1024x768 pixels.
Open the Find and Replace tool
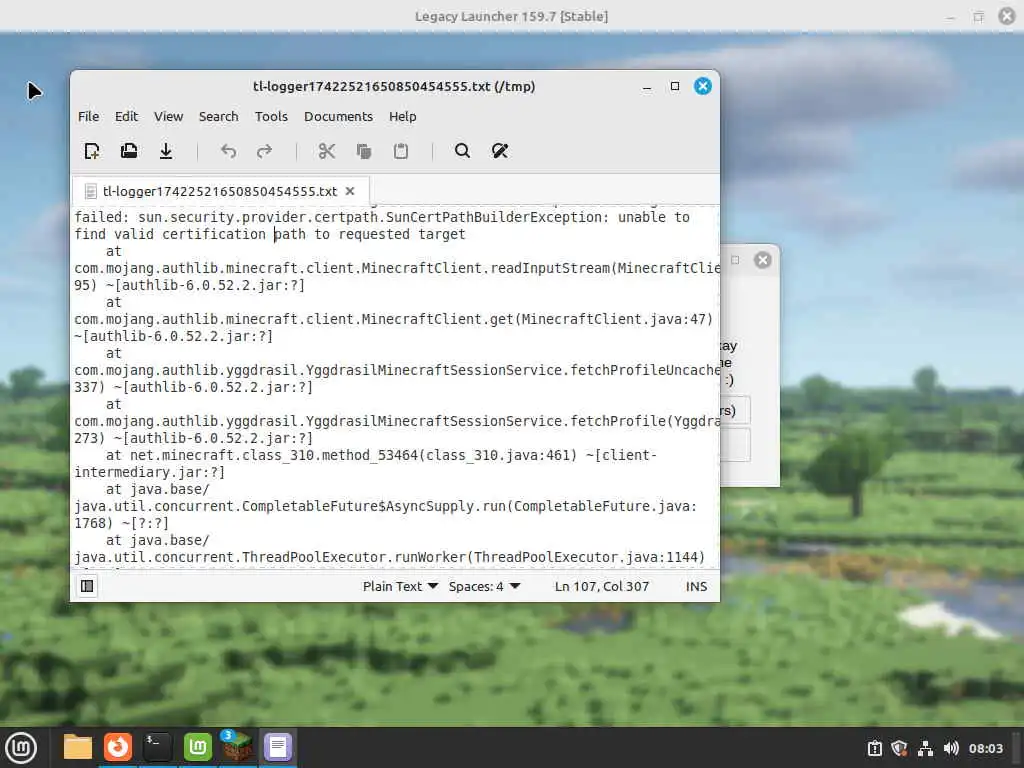(x=500, y=152)
